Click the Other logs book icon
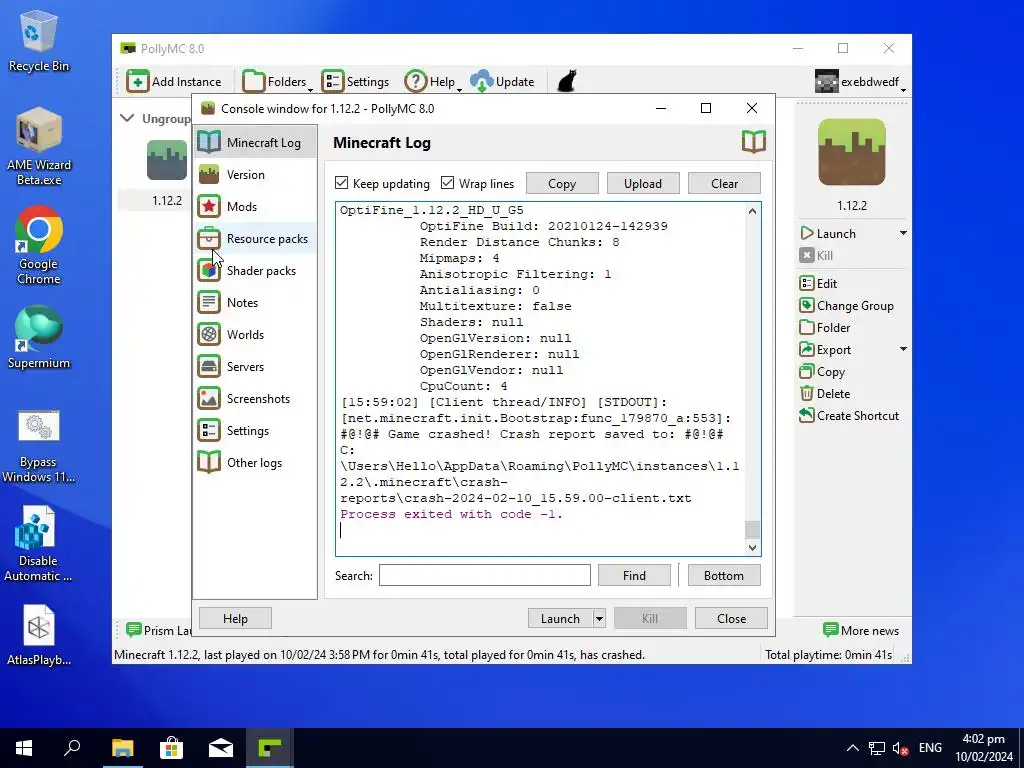Viewport: 1024px width, 768px height. pyautogui.click(x=209, y=462)
